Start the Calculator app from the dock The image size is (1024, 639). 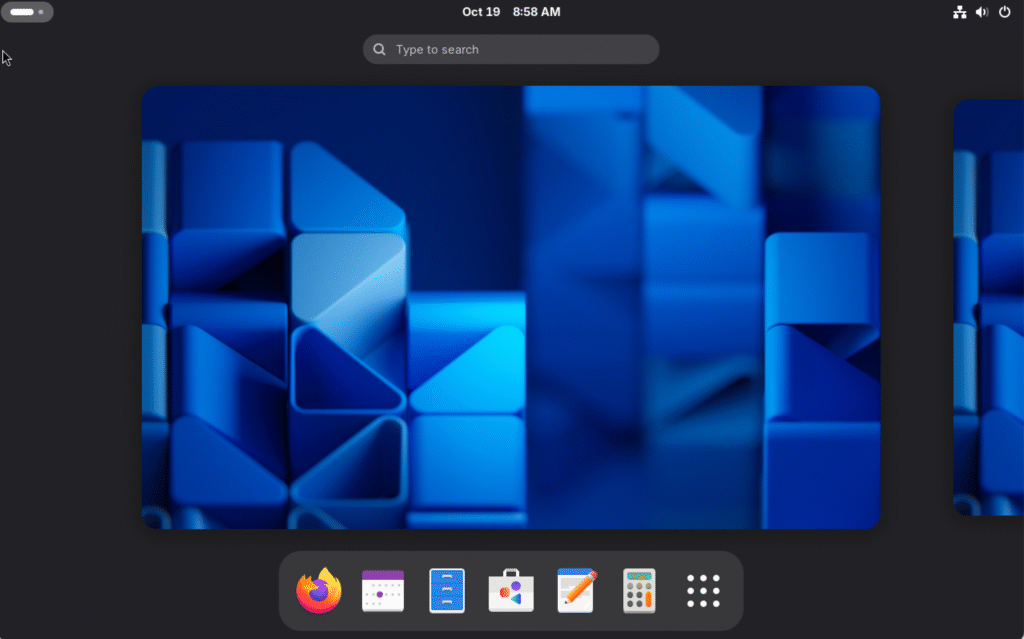coord(639,590)
